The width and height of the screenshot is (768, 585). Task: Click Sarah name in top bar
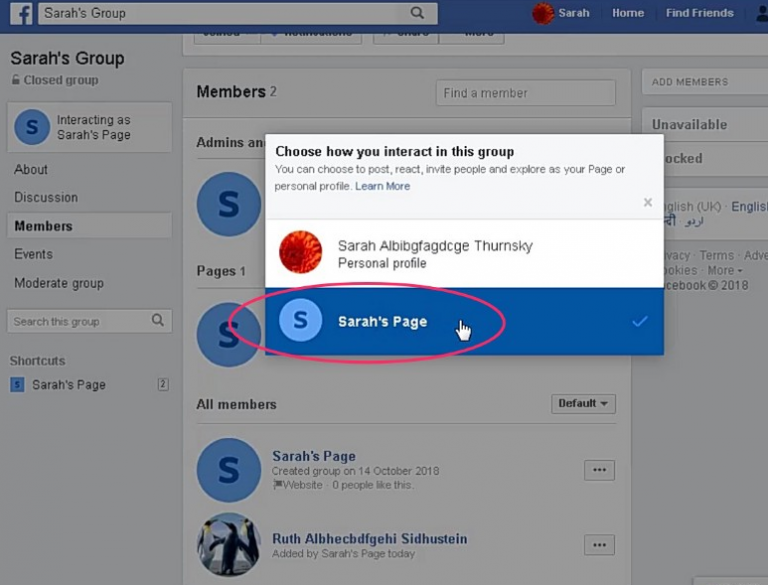[x=574, y=13]
